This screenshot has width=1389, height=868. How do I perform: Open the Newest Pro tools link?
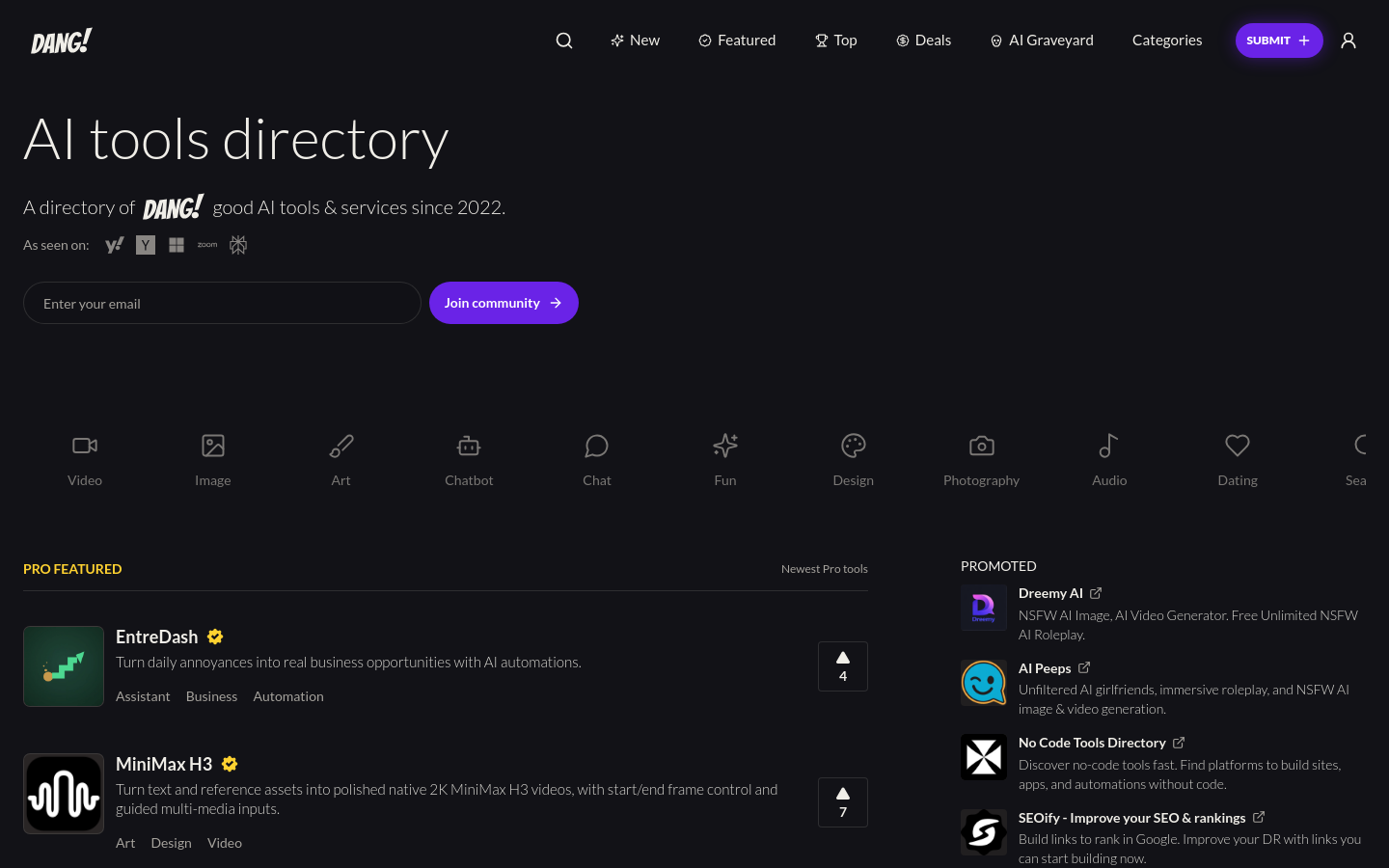tap(825, 569)
